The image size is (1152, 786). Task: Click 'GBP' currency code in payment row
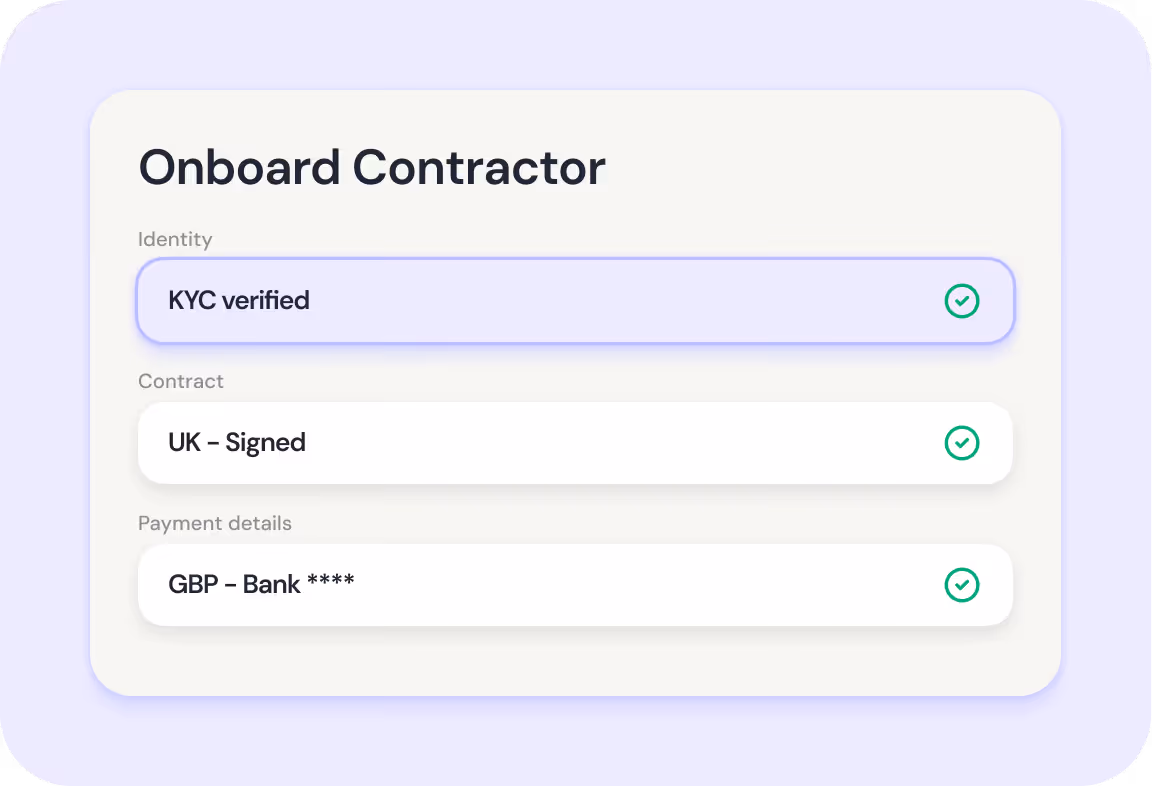(193, 585)
